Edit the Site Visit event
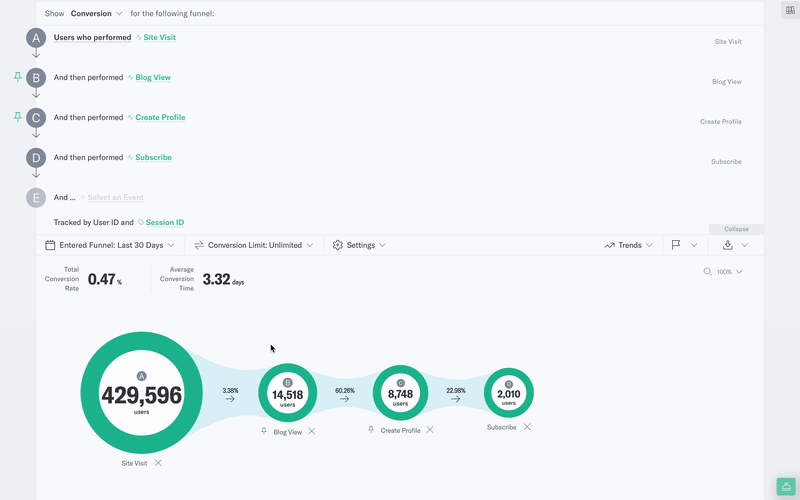800x500 pixels. (159, 37)
